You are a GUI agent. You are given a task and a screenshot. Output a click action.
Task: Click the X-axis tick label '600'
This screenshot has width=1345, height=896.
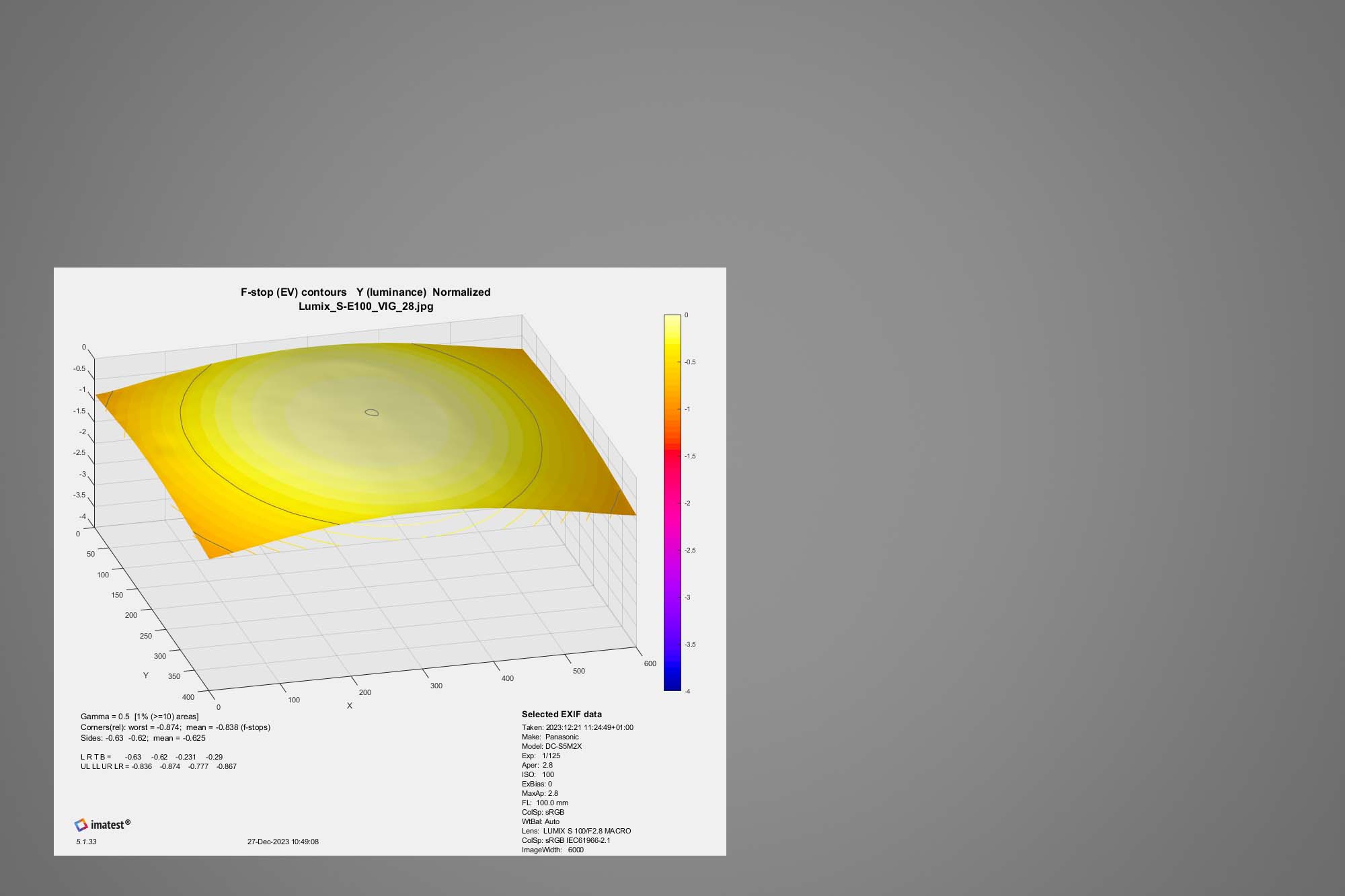tap(650, 663)
